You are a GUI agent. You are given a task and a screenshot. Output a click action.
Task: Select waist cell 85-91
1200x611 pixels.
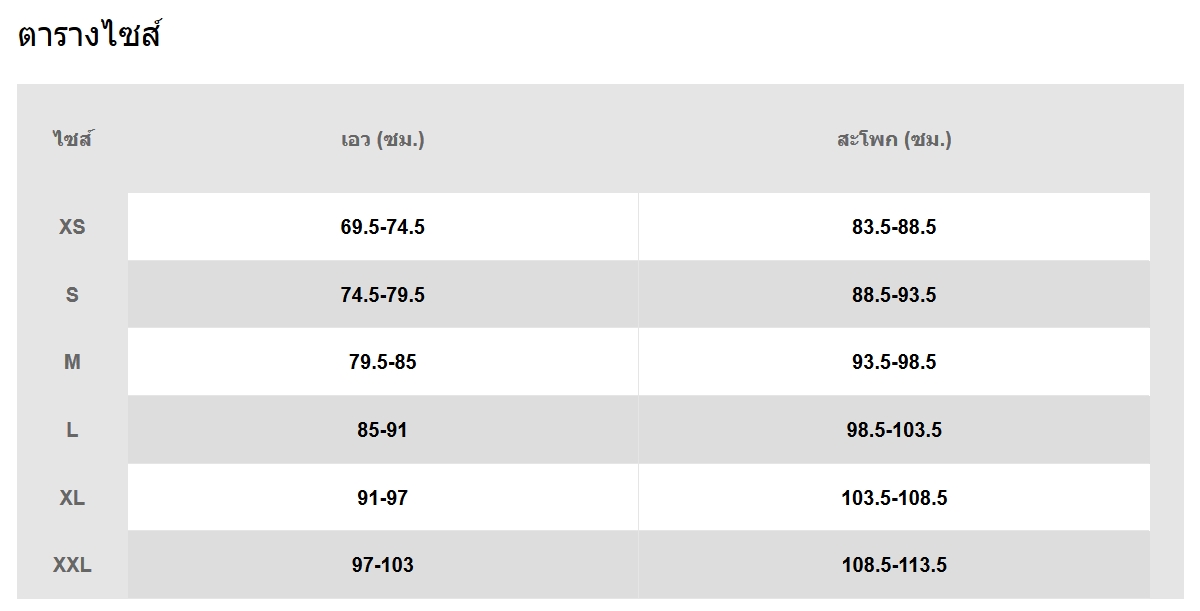coord(382,430)
